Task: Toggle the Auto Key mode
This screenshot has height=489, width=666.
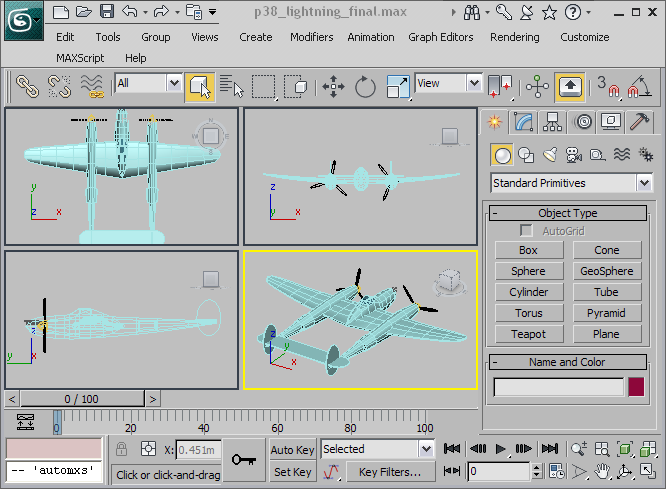Action: [293, 450]
